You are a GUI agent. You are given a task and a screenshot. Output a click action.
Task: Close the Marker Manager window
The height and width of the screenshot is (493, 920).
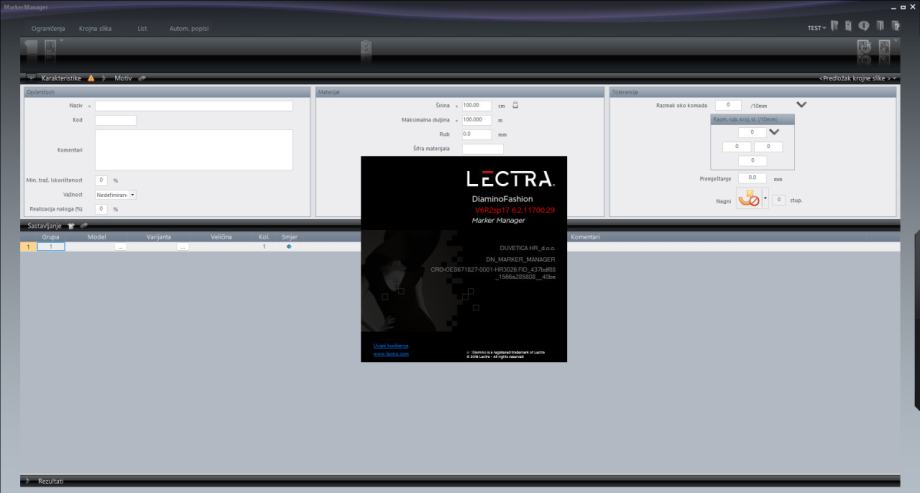[x=912, y=7]
